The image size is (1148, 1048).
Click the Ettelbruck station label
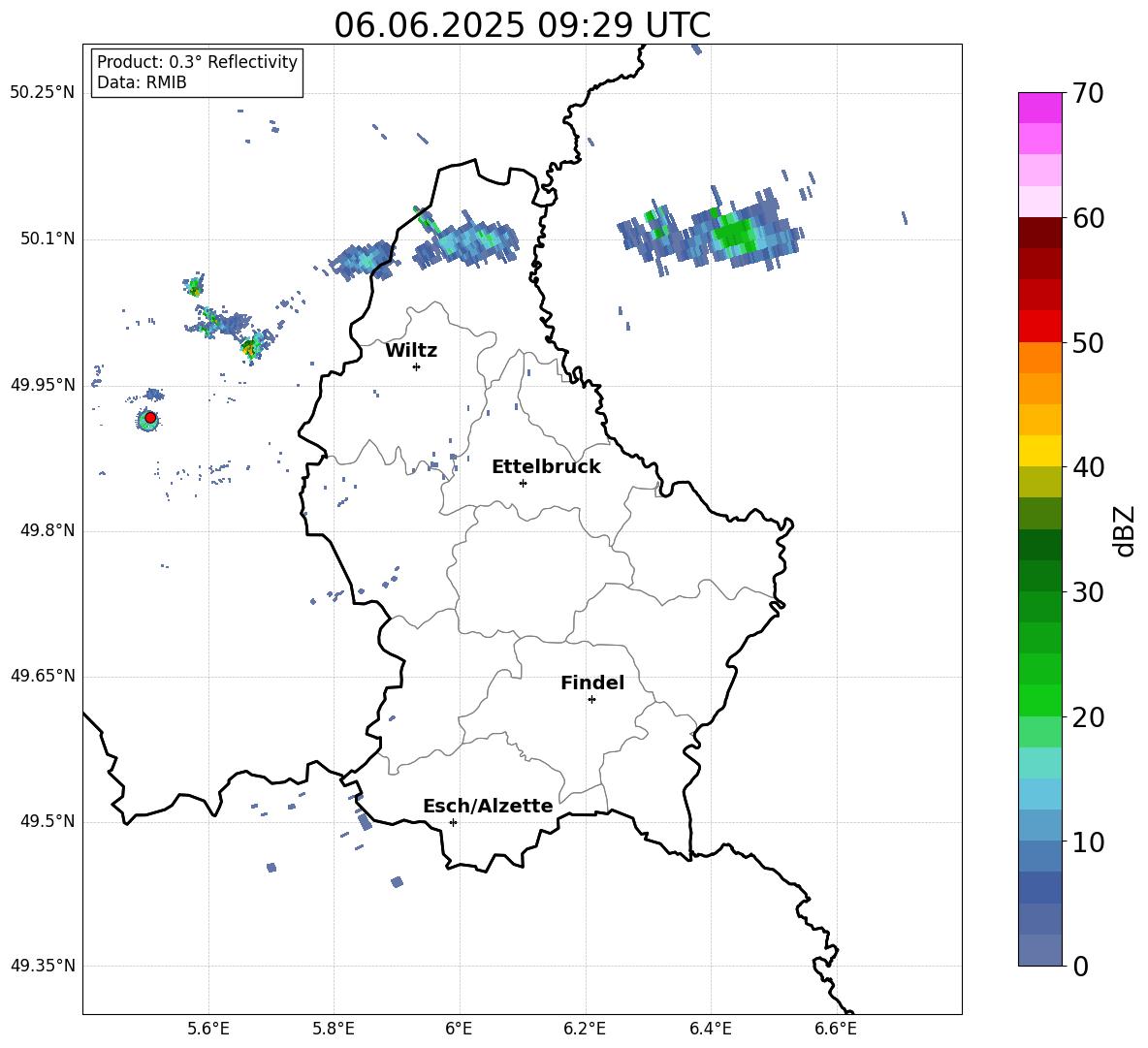click(546, 466)
